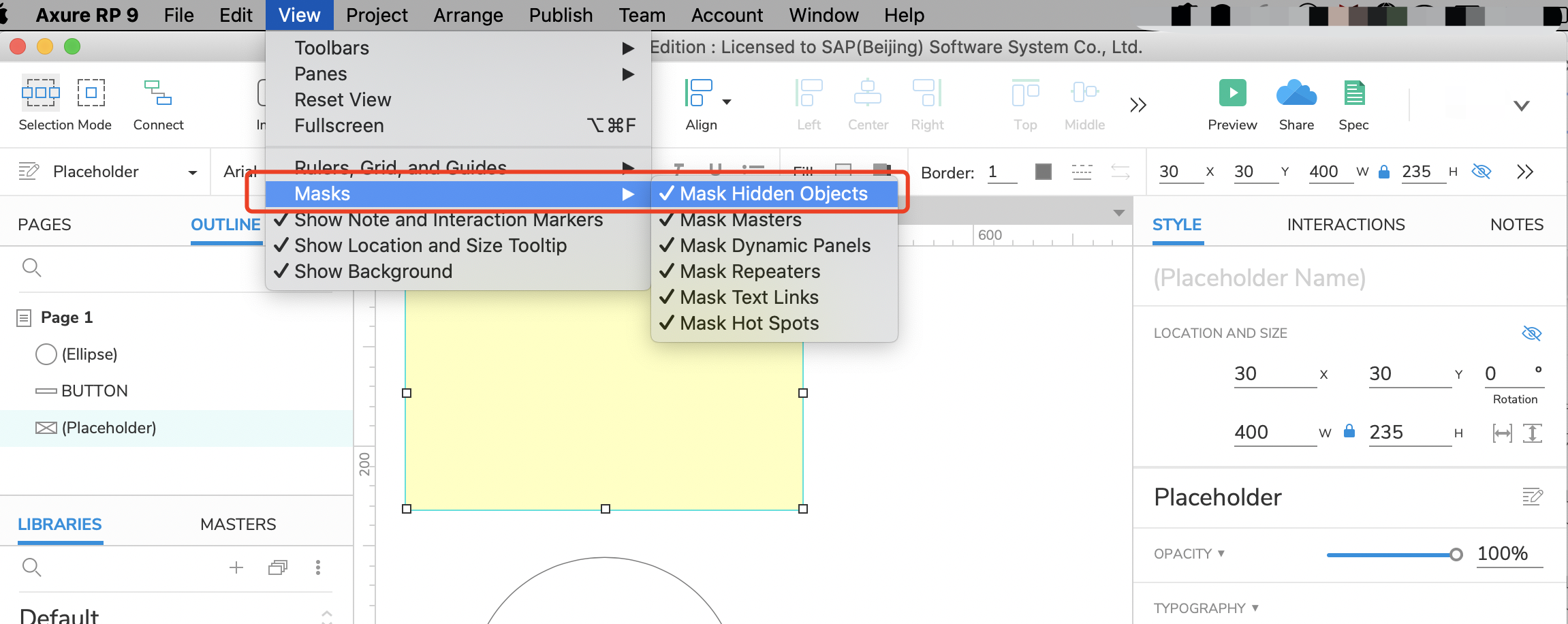Screen dimensions: 1568x624
Task: Toggle Mask Dynamic Panels option
Action: tap(774, 246)
